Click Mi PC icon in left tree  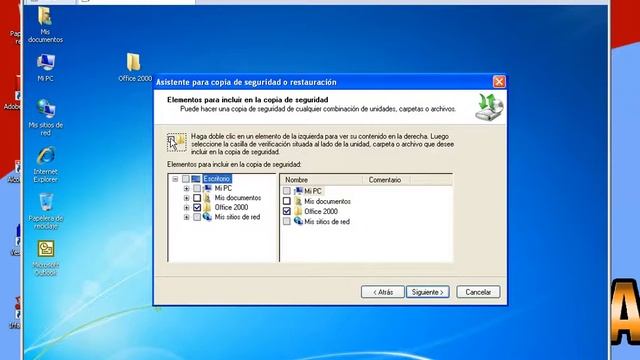(207, 188)
